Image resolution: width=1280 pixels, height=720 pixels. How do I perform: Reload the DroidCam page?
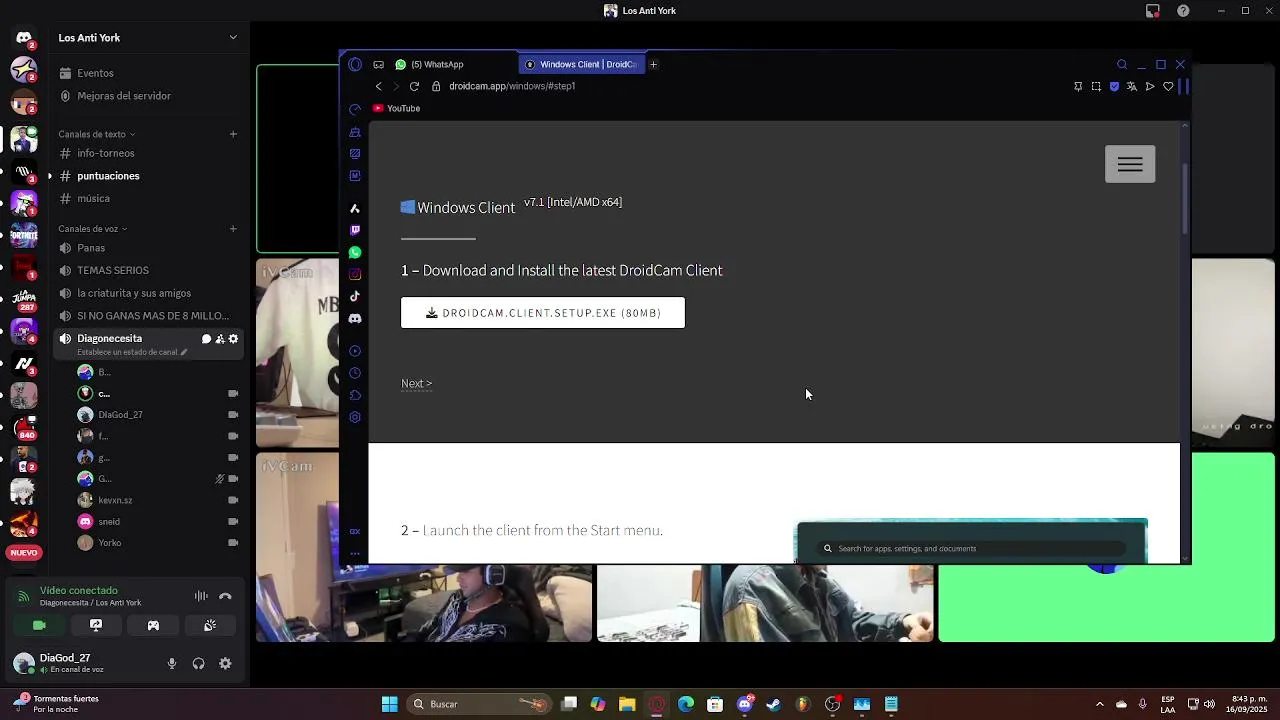pos(414,86)
